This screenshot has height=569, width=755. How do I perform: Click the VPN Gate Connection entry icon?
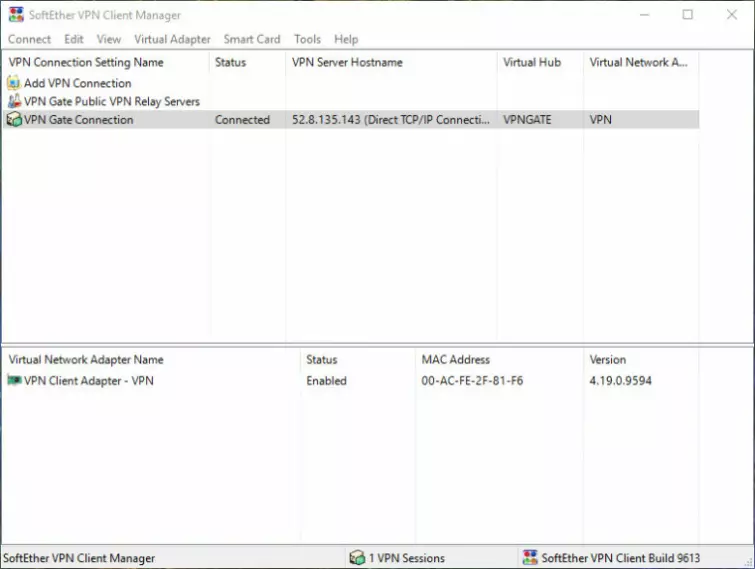[x=14, y=120]
